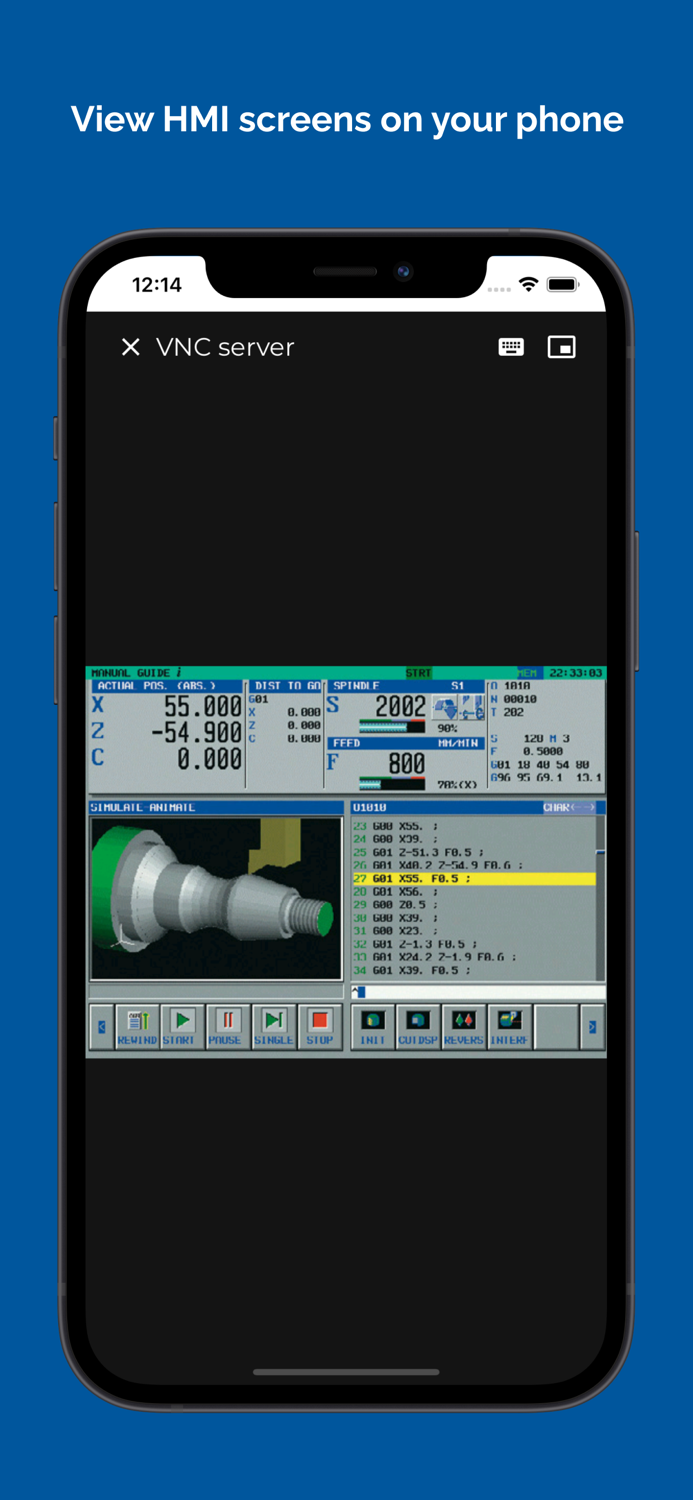Viewport: 693px width, 1500px height.
Task: Click the SINGLE step softkey
Action: (x=273, y=1027)
